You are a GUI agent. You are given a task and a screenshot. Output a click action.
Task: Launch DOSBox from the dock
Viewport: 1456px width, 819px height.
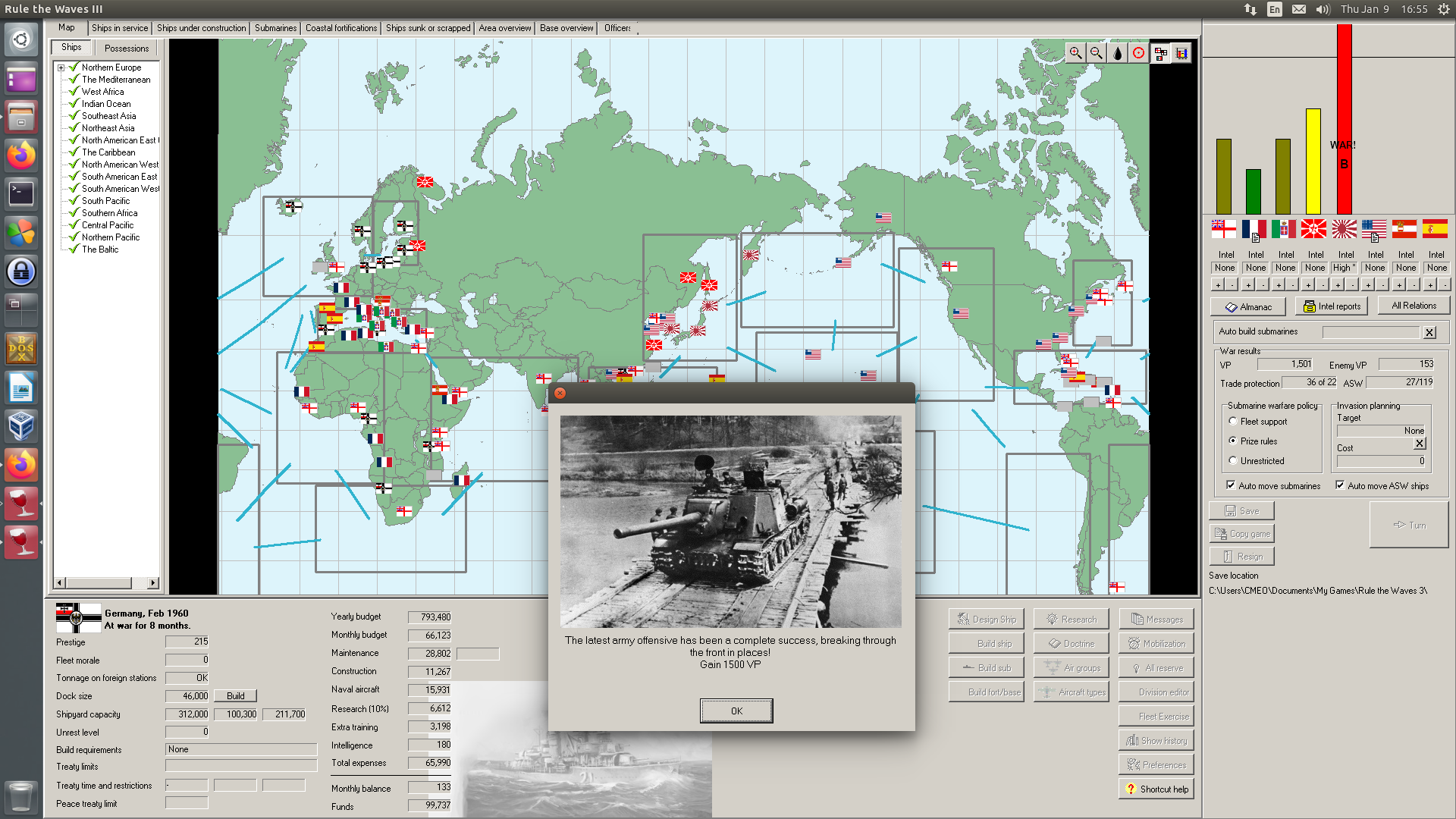tap(21, 348)
